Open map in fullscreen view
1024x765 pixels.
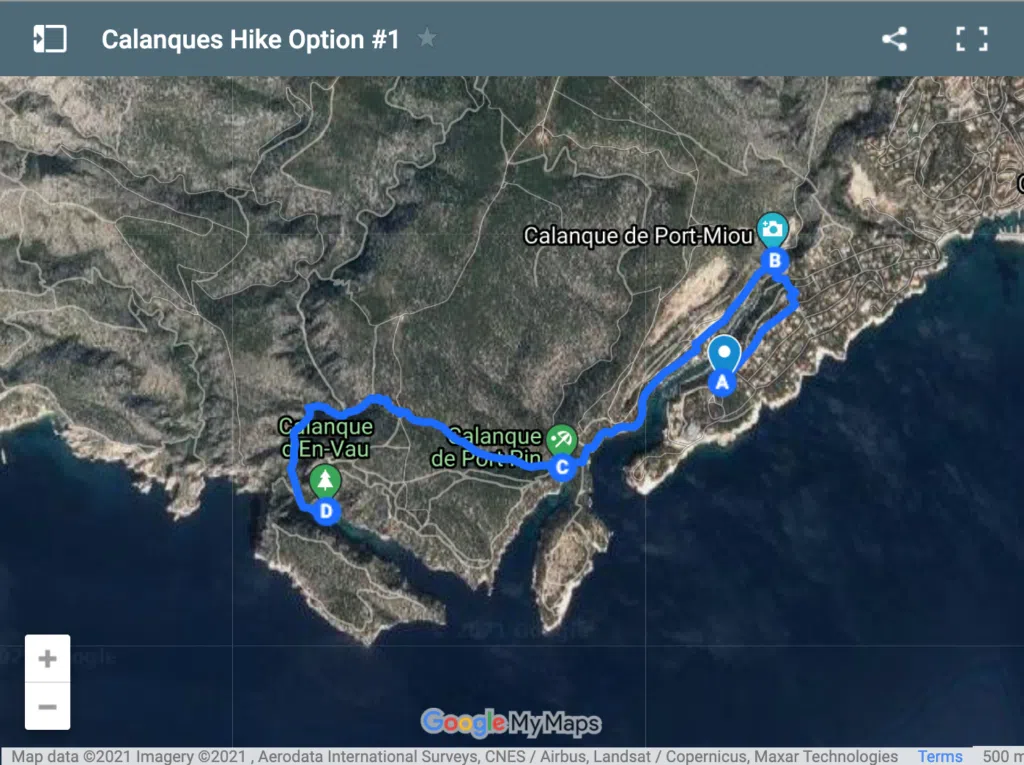click(x=971, y=39)
